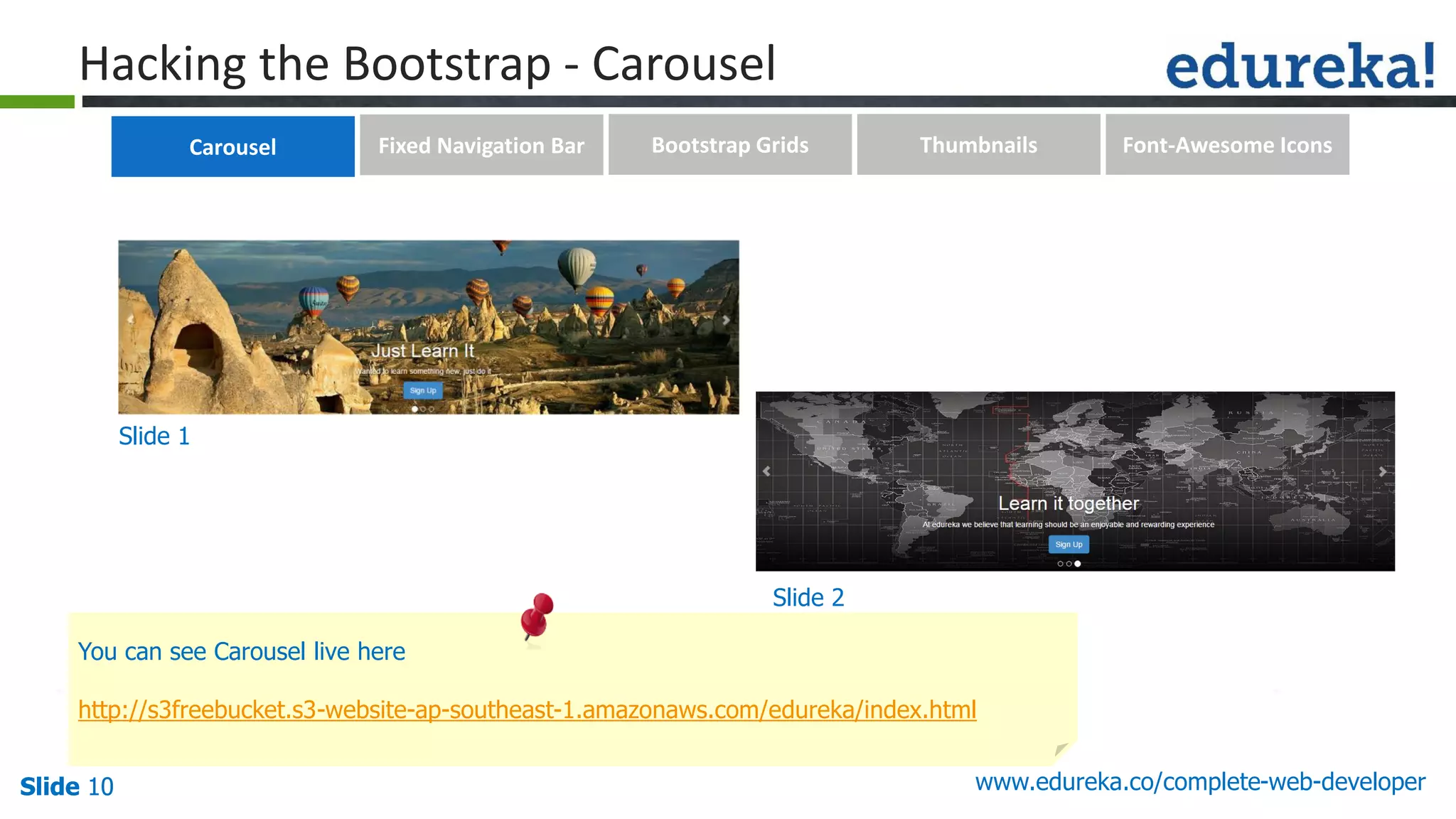The image size is (1456, 819).
Task: Click filled indicator dot on balloon carousel
Action: coord(415,409)
